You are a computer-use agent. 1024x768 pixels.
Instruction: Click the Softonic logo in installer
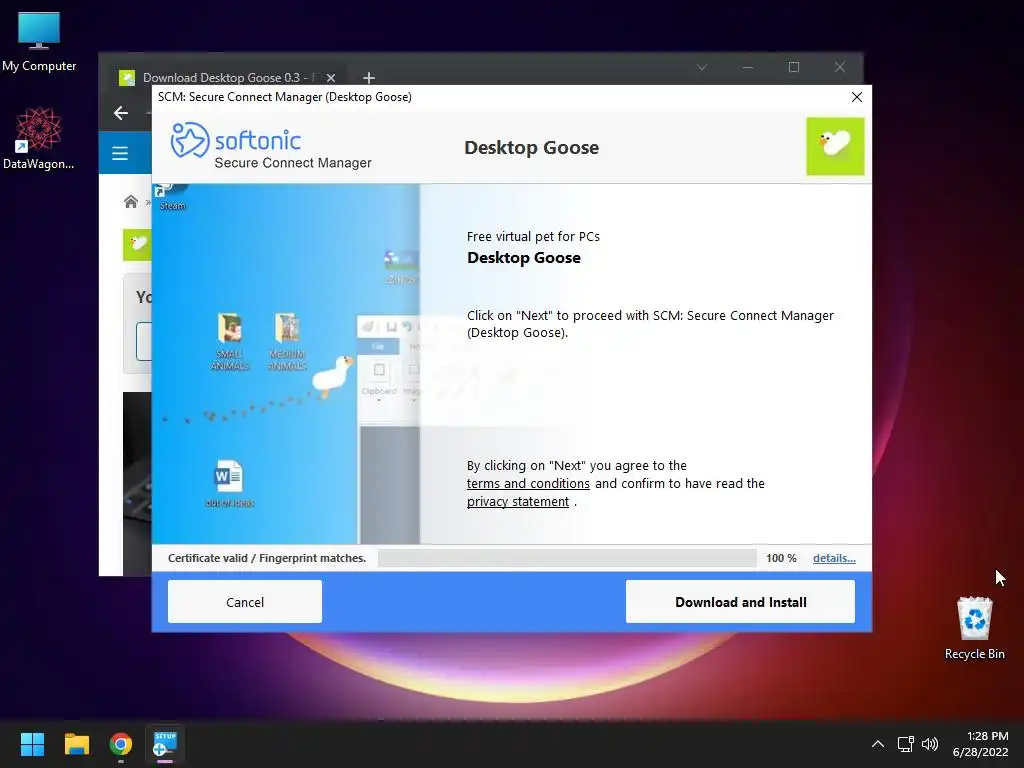pos(235,140)
